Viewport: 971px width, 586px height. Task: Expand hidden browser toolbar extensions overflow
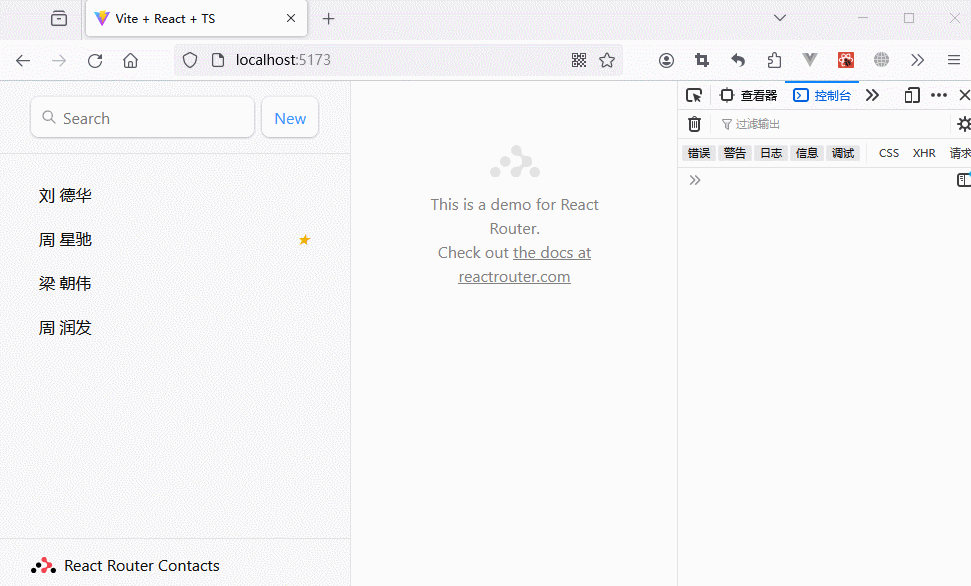point(917,60)
